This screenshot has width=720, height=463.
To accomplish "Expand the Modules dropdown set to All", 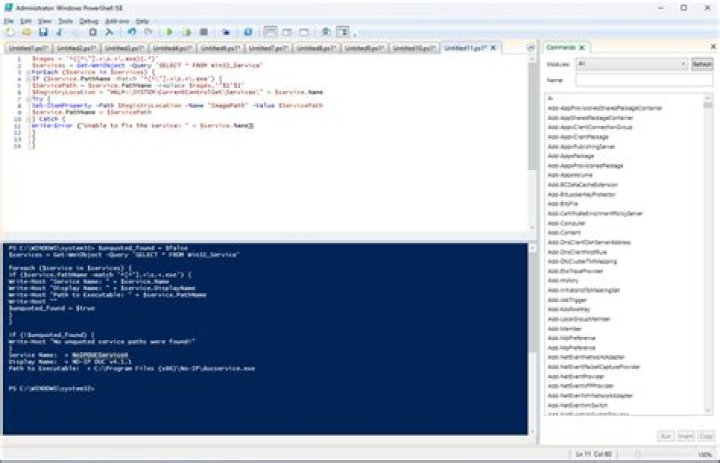I will (632, 64).
